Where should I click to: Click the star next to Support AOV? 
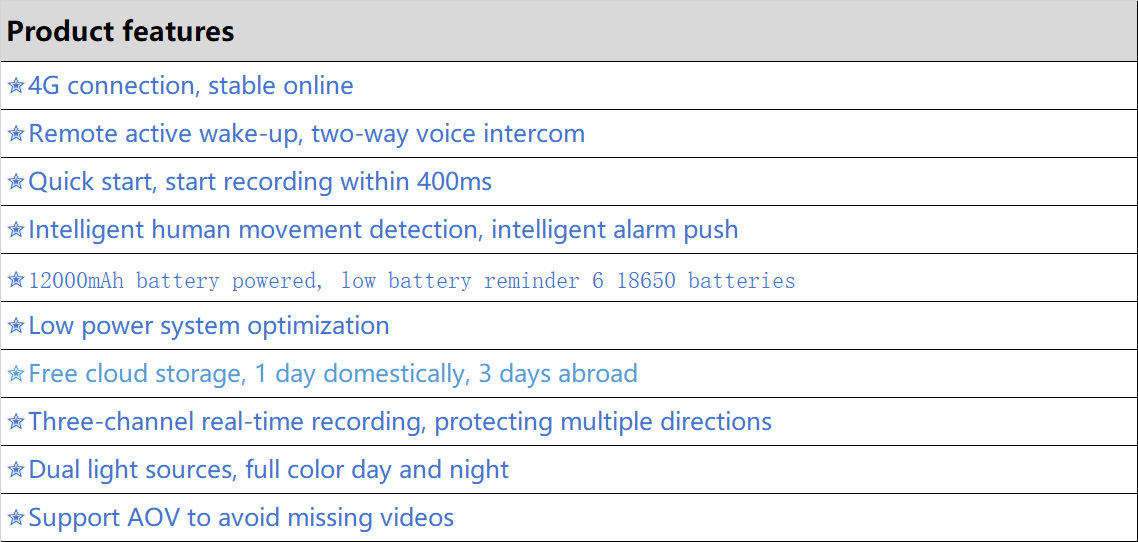[x=16, y=518]
